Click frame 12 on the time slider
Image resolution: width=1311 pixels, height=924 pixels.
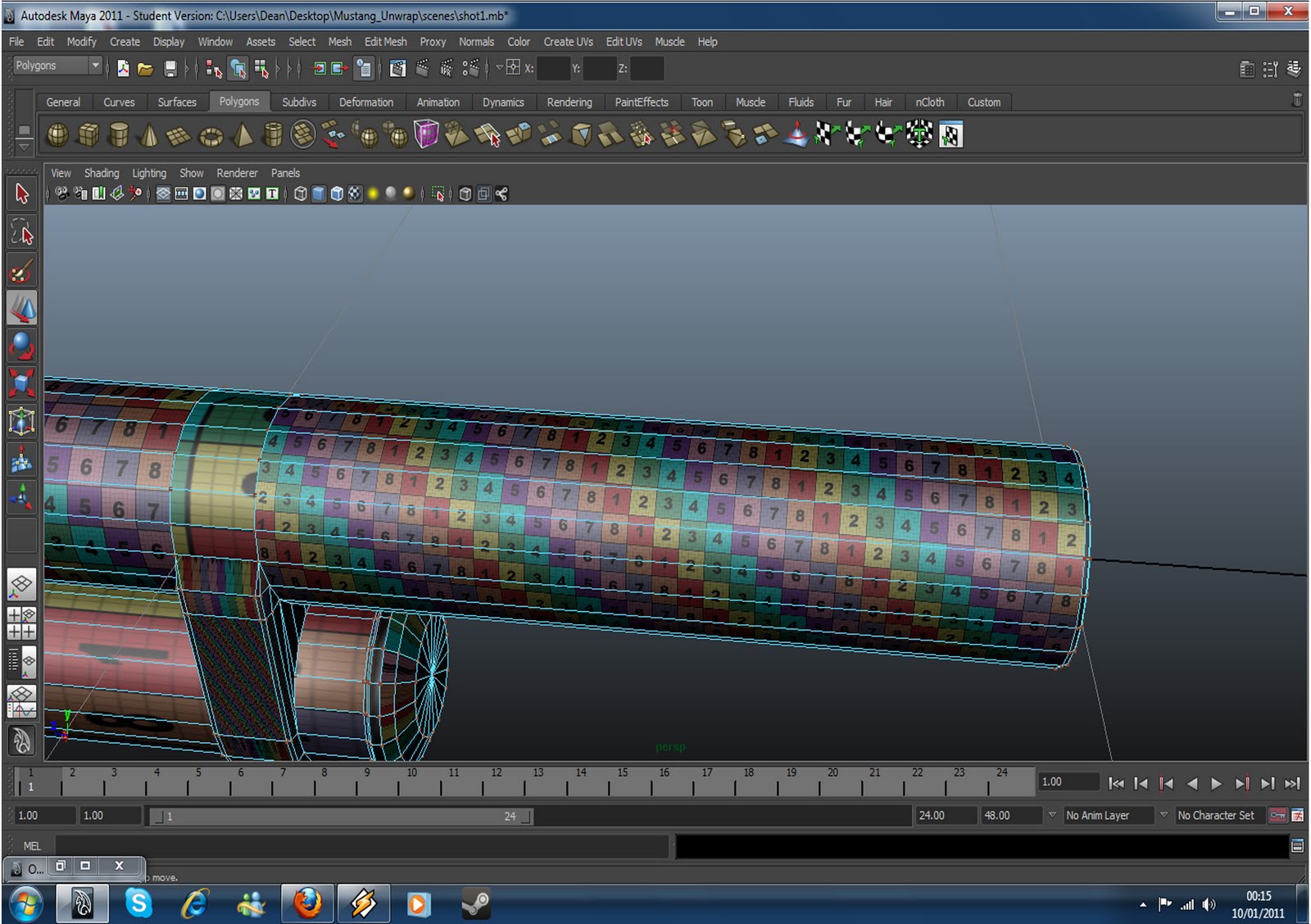pos(497,782)
